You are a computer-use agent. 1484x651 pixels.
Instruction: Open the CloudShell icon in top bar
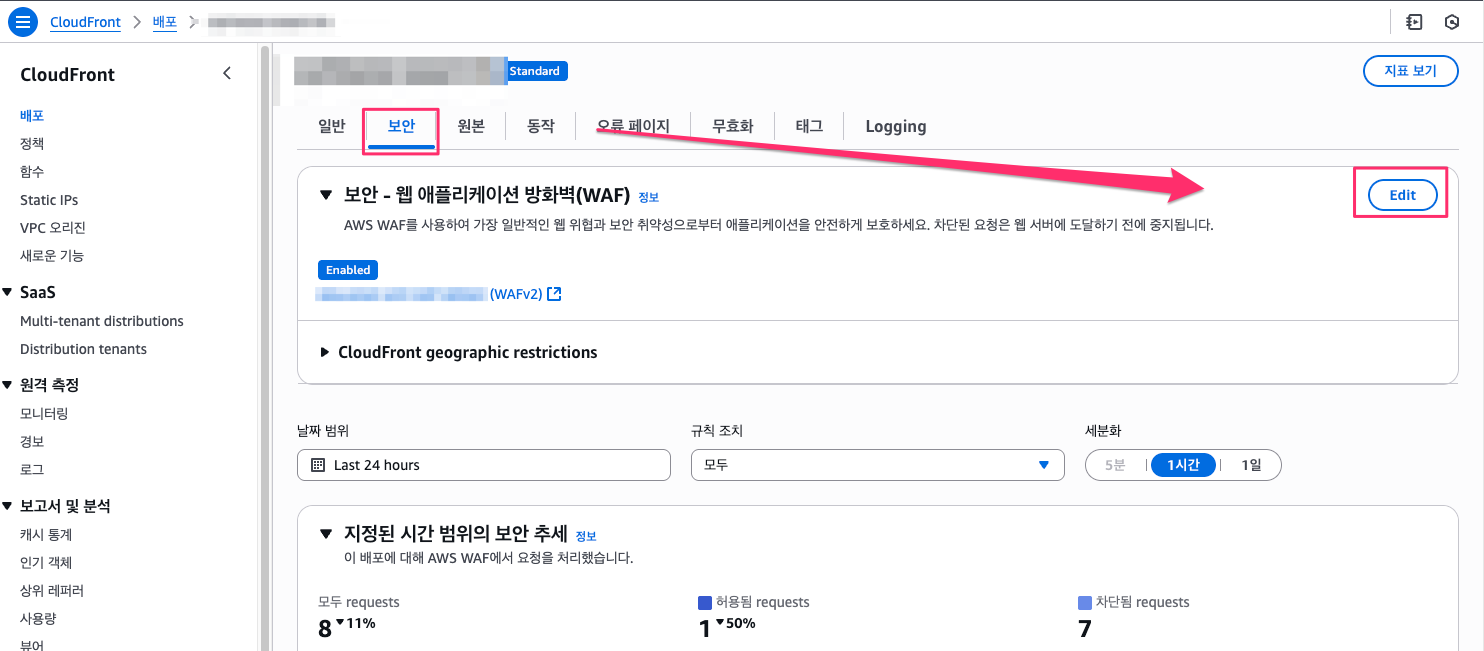[1414, 21]
